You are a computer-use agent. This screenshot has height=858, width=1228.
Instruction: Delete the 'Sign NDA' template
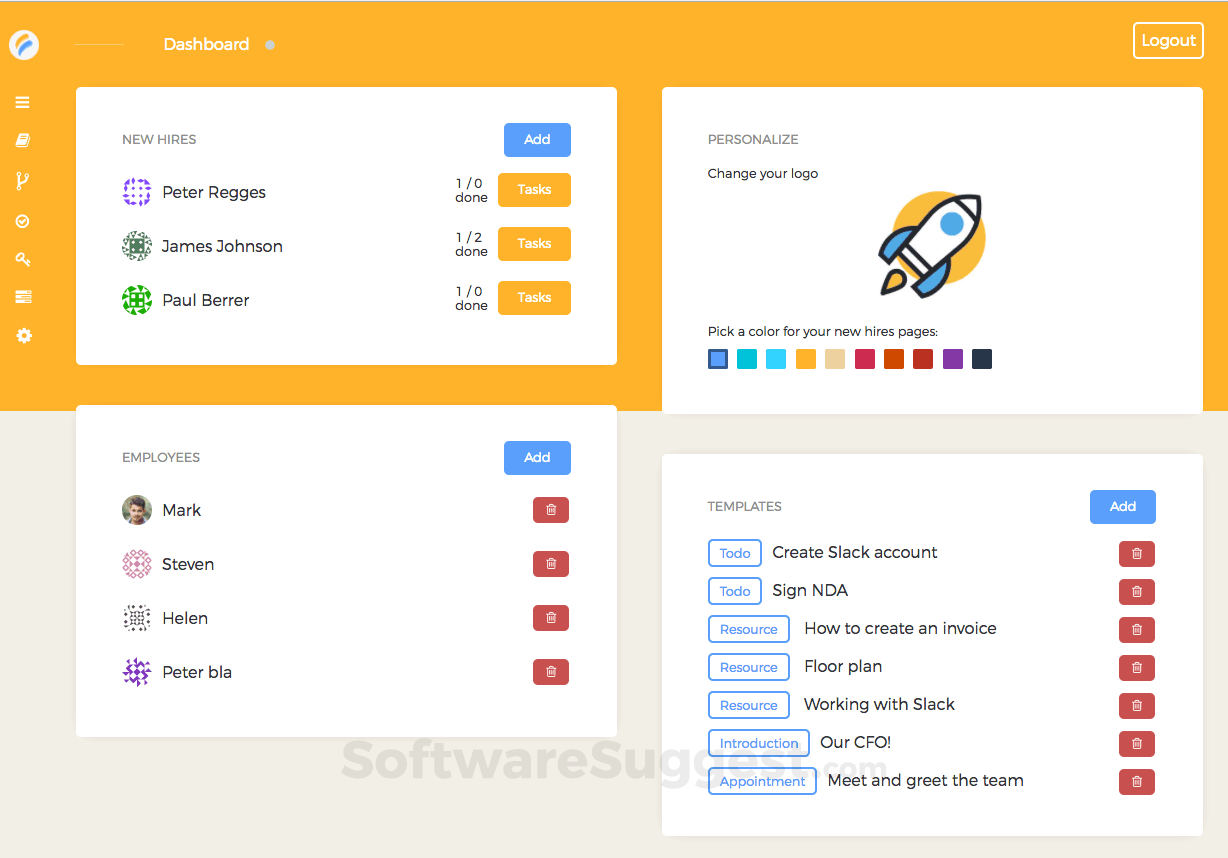[x=1136, y=592]
